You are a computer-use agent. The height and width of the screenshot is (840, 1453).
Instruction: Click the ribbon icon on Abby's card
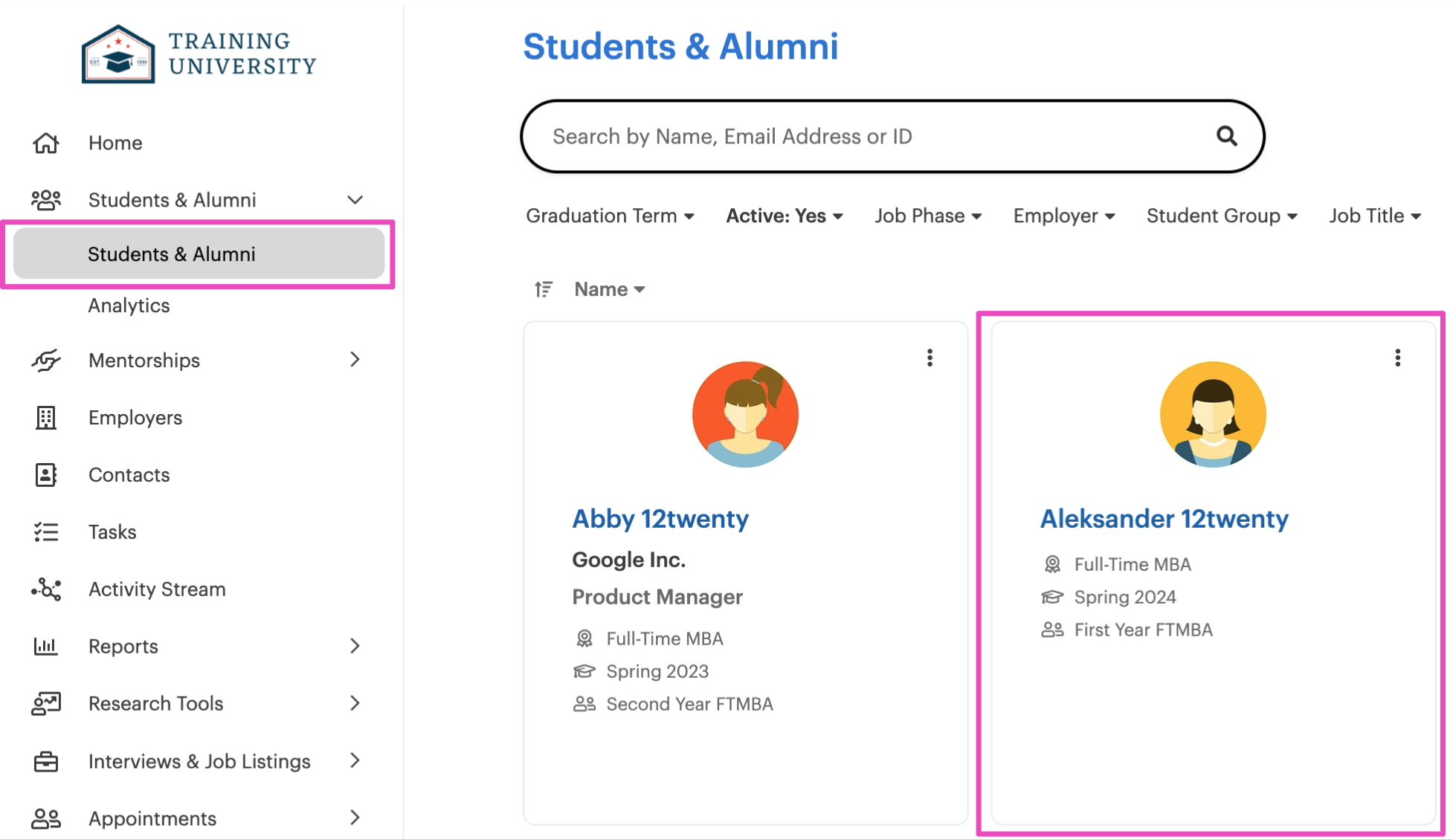coord(584,639)
